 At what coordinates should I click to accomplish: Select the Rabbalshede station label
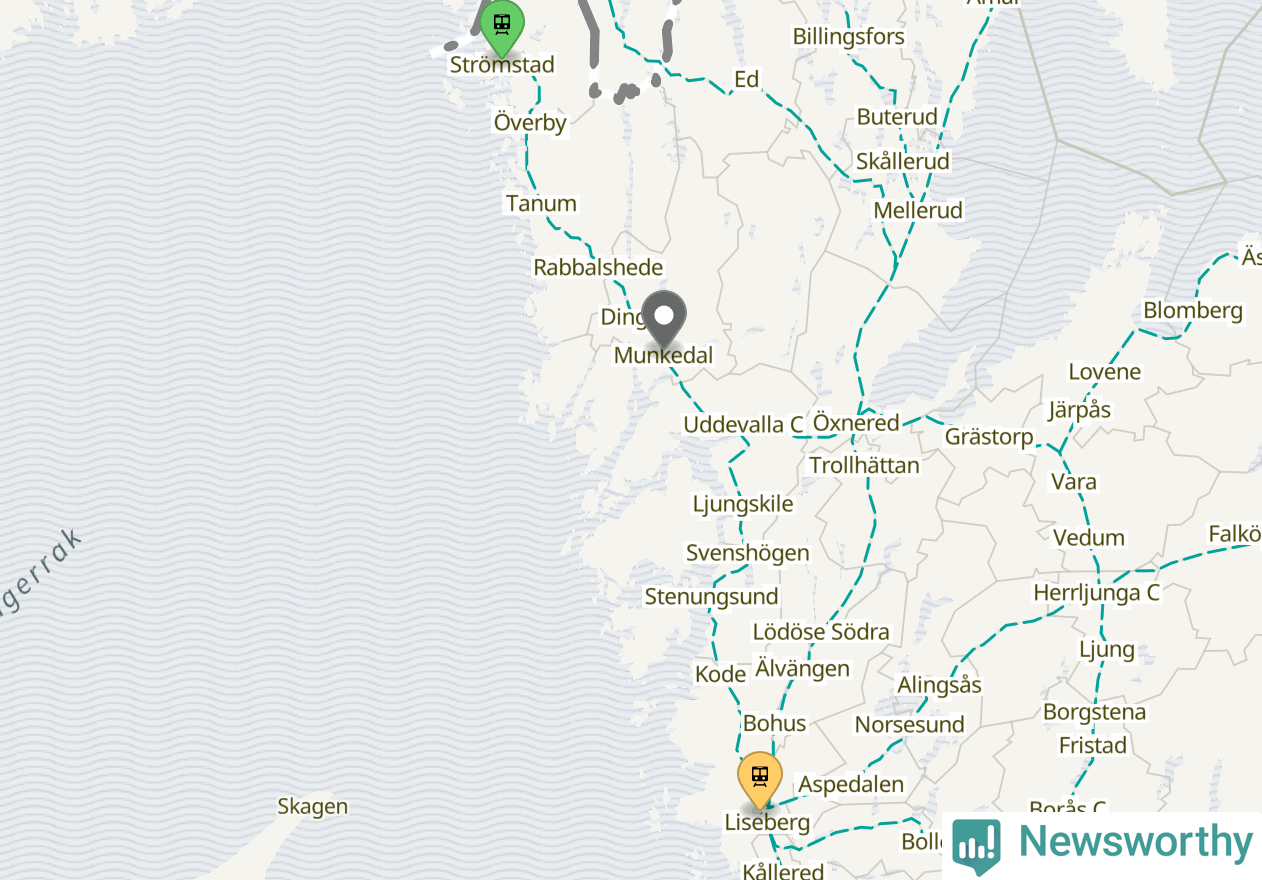(x=598, y=267)
